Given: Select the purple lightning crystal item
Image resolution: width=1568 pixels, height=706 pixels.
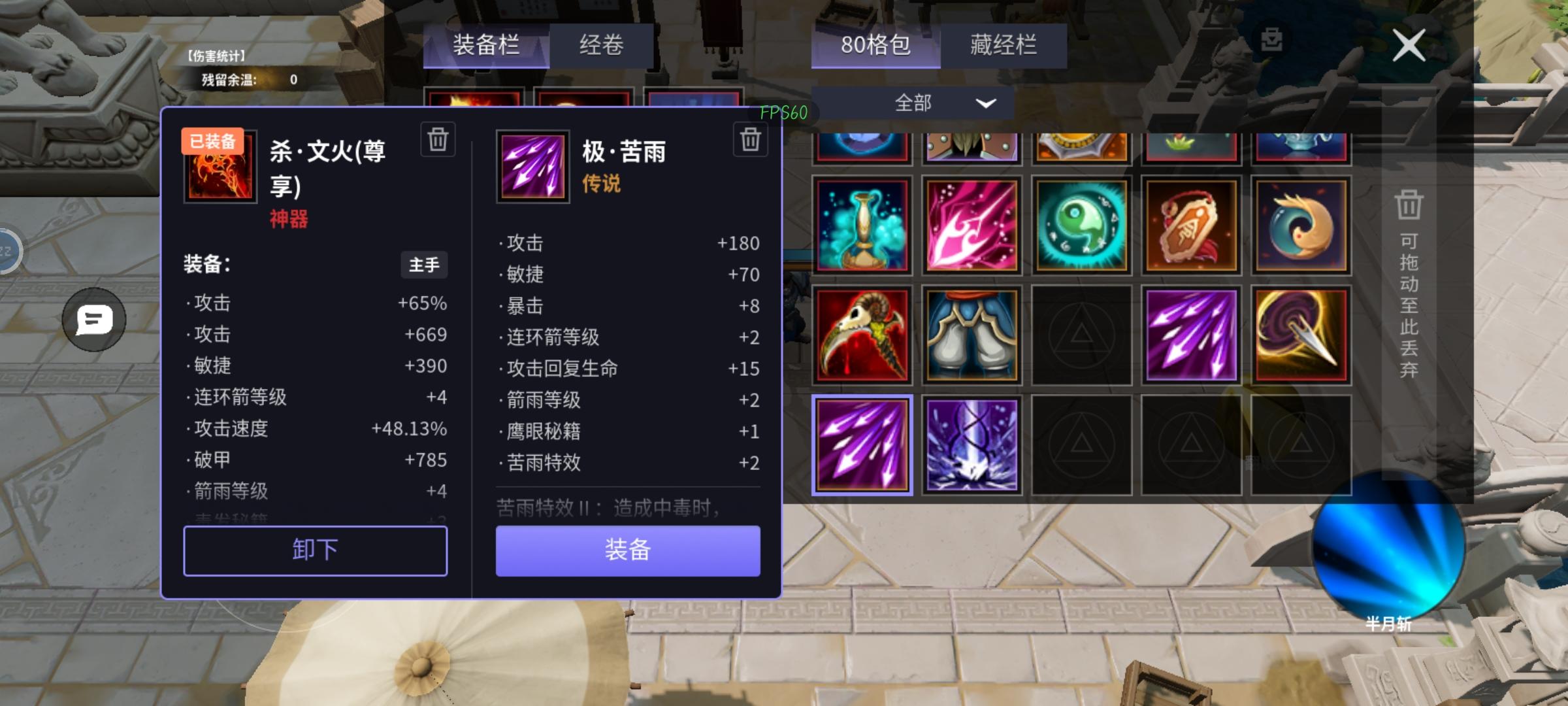Looking at the screenshot, I should click(x=972, y=445).
